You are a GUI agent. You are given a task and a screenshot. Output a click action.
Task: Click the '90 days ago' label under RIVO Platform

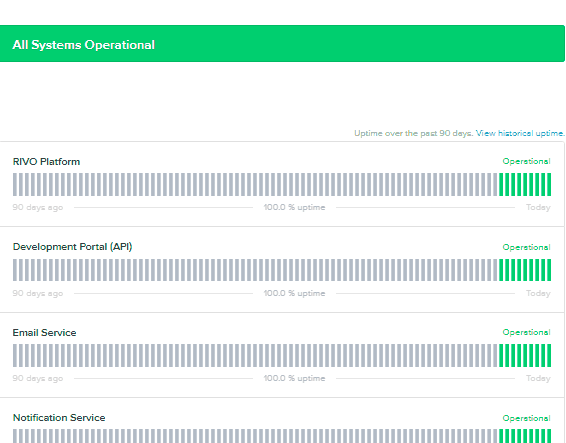38,207
